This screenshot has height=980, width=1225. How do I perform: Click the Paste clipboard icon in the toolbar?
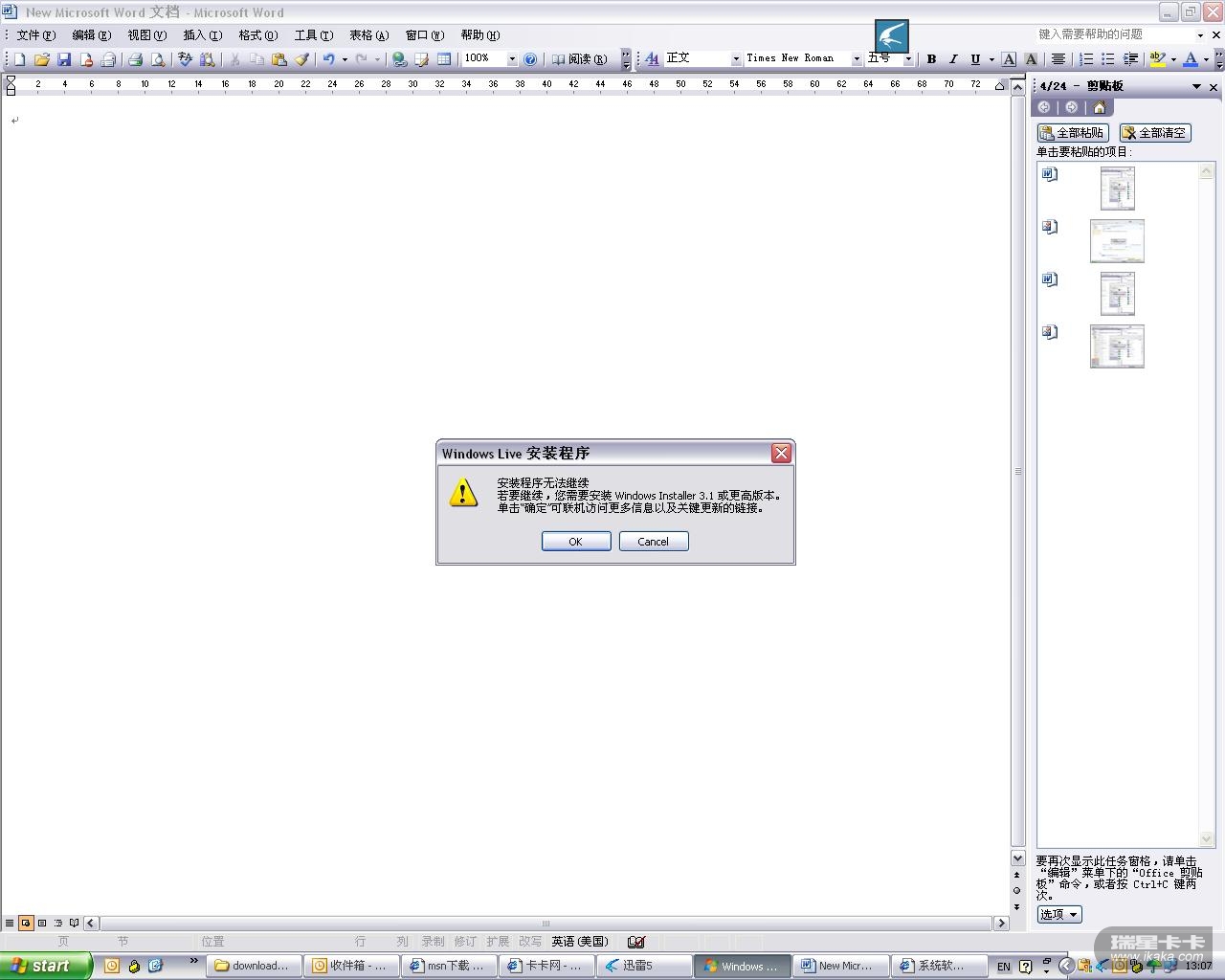[x=279, y=59]
